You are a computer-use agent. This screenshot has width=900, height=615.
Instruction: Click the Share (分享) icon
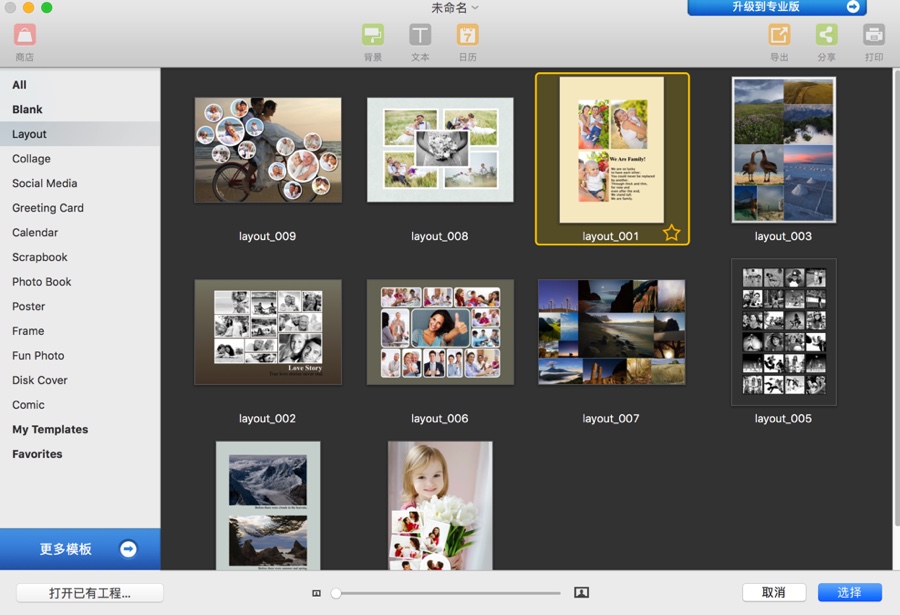click(x=826, y=35)
